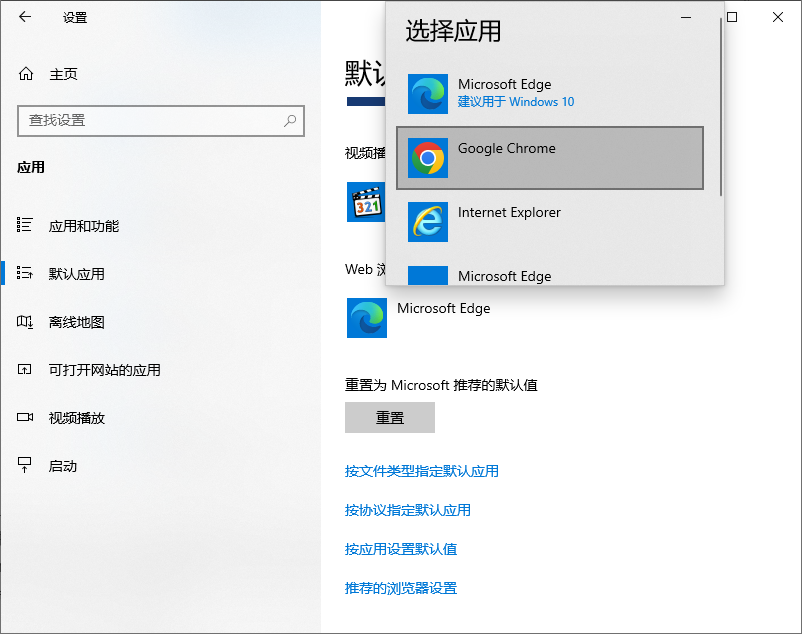Open 按文件类型指定默认应用 link

point(421,471)
